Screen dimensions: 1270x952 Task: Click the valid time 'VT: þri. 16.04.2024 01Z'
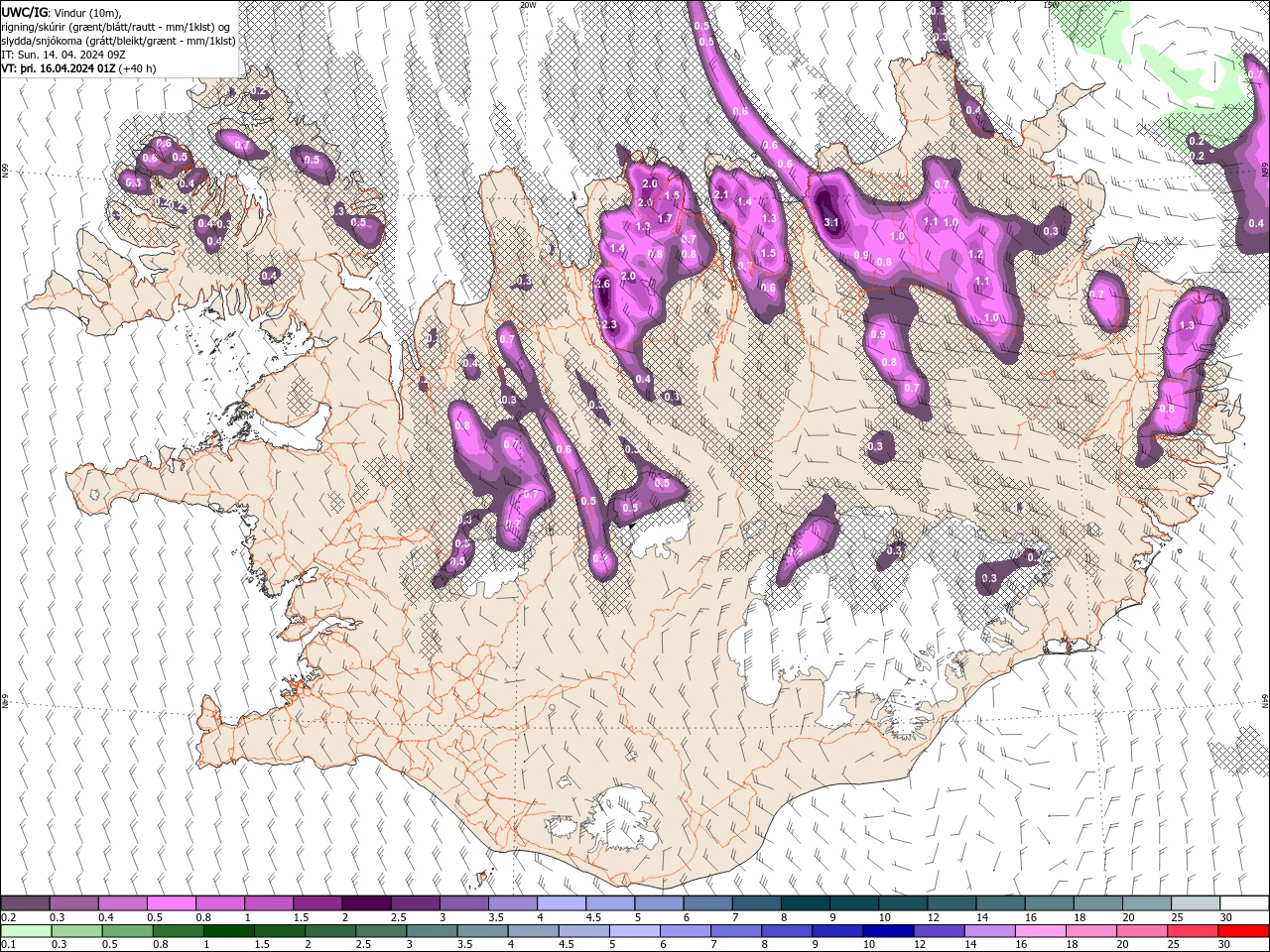pyautogui.click(x=59, y=68)
